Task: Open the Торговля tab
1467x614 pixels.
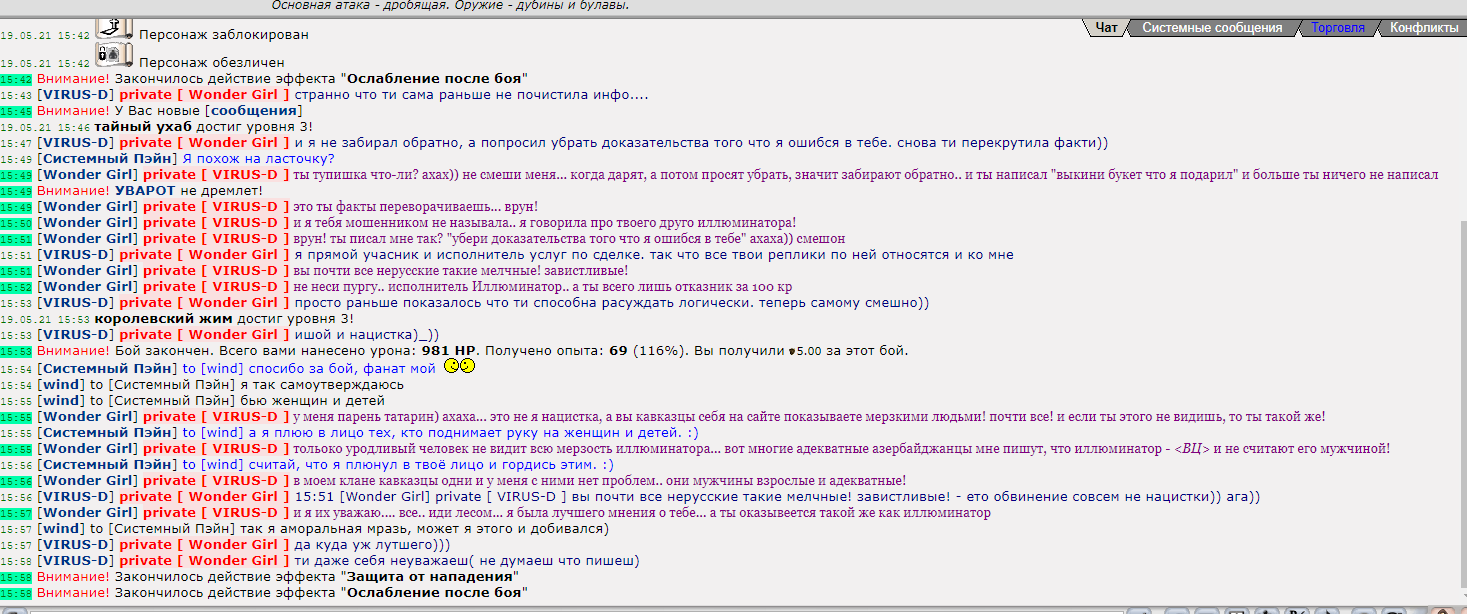Action: [1338, 28]
